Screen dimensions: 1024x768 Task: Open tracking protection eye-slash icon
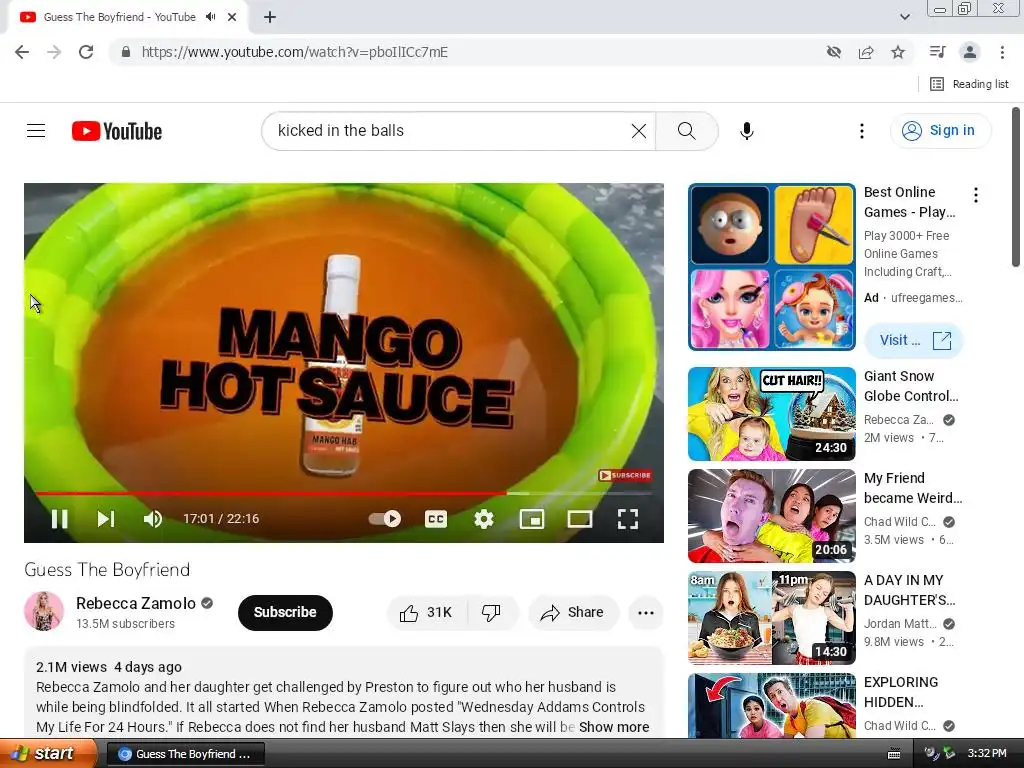pos(833,52)
